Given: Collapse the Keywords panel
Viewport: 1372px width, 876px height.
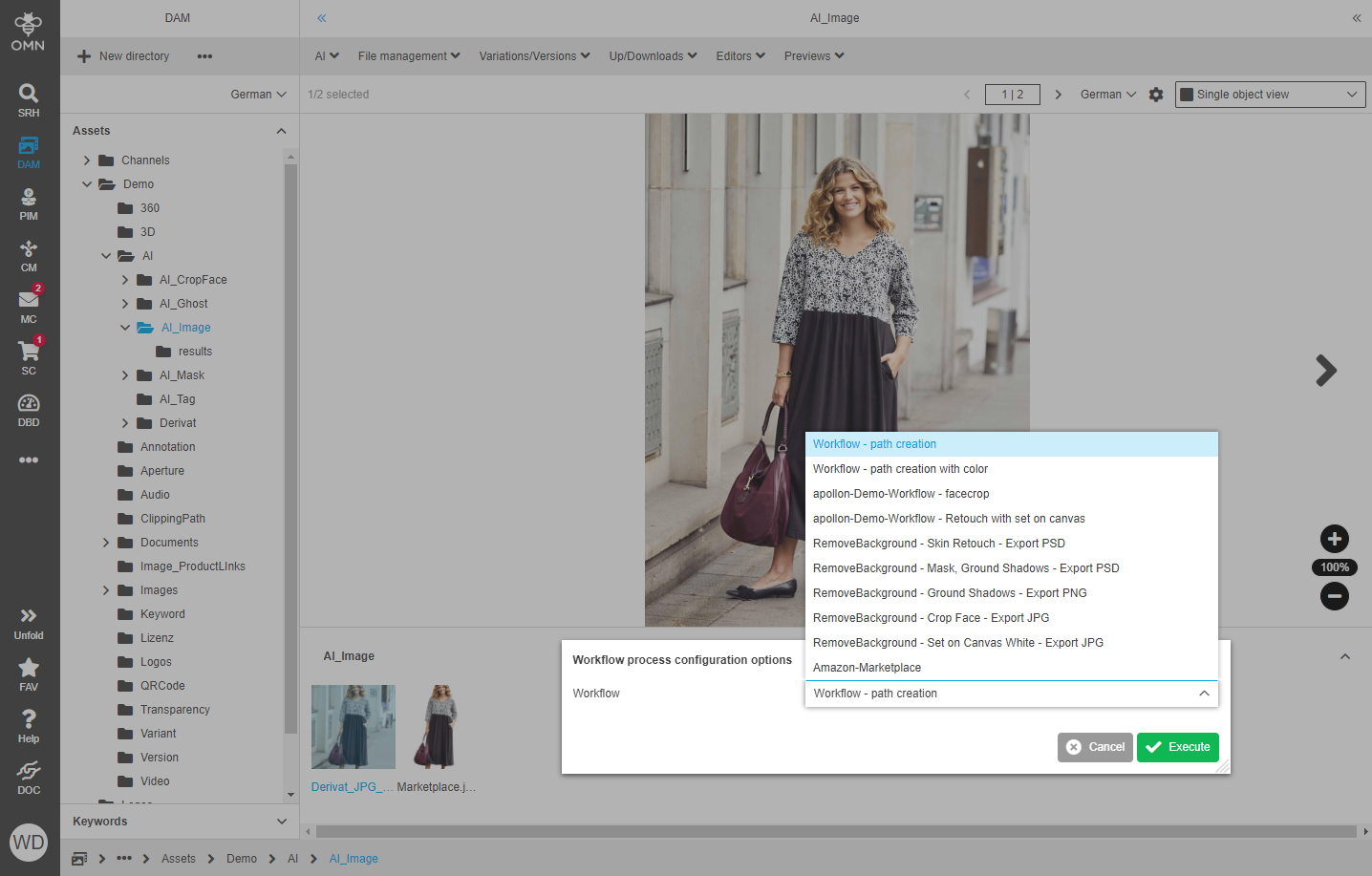Looking at the screenshot, I should point(281,822).
